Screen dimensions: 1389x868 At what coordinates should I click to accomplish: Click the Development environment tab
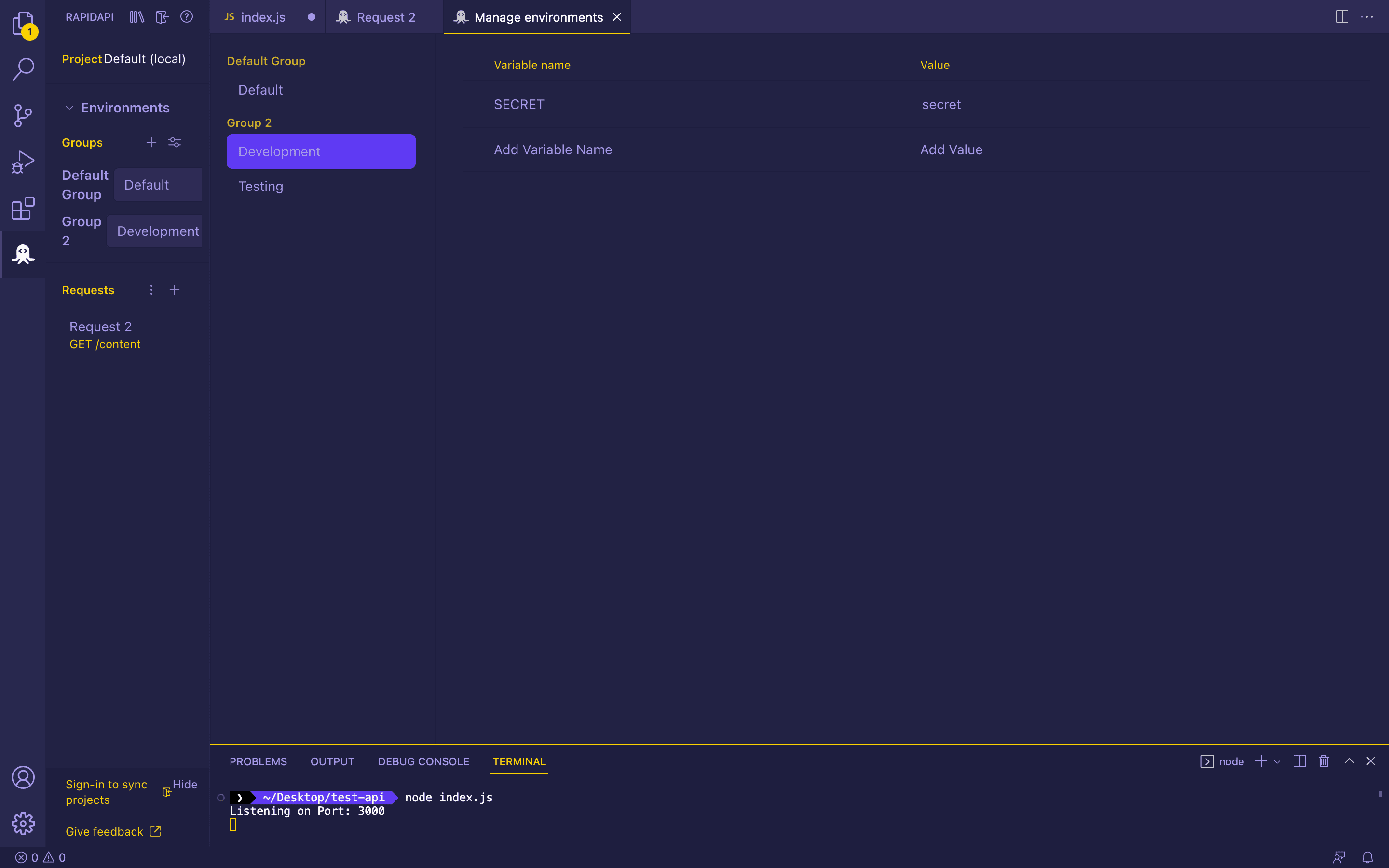(x=320, y=151)
